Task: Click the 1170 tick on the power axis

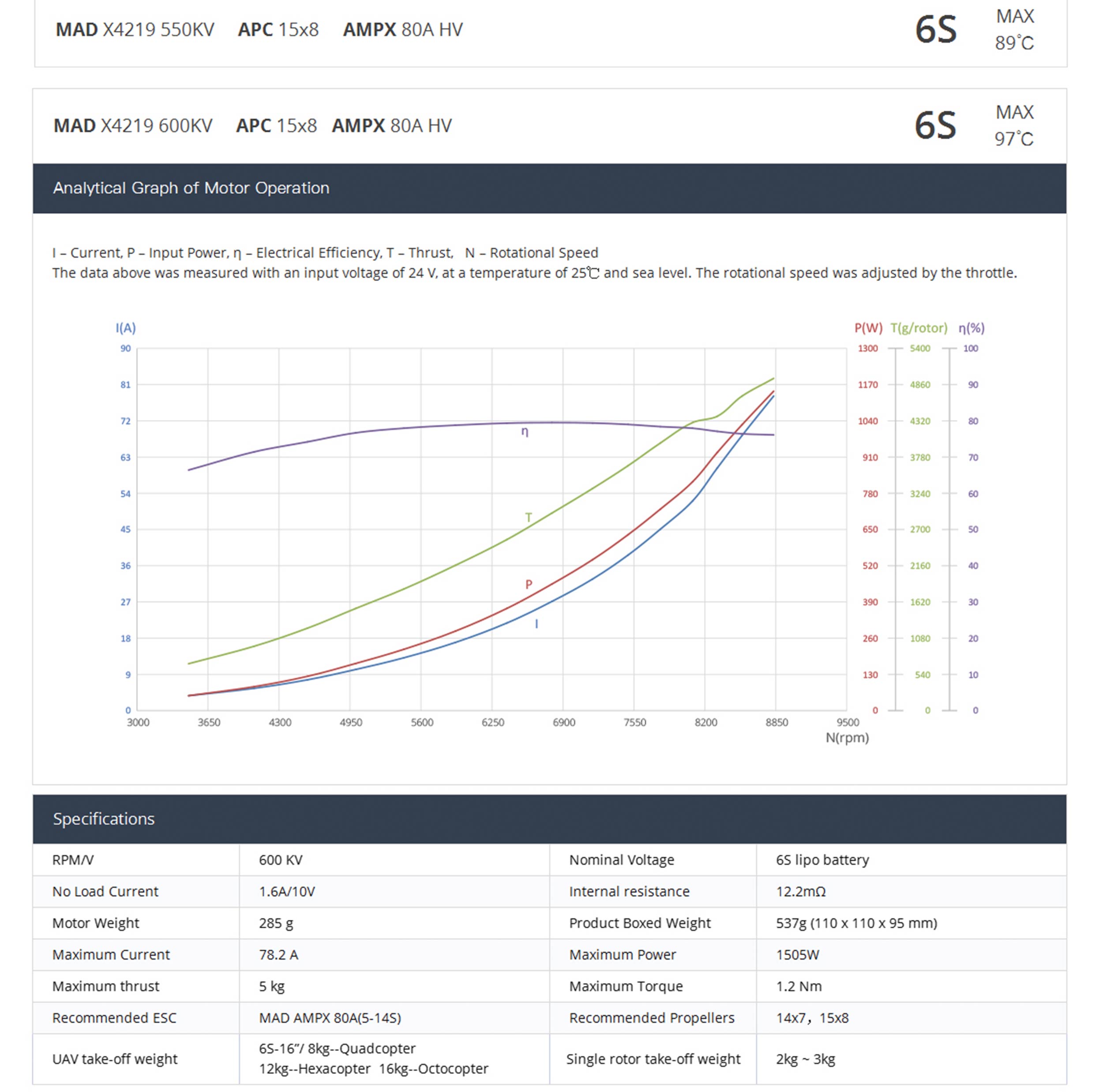Action: click(868, 385)
